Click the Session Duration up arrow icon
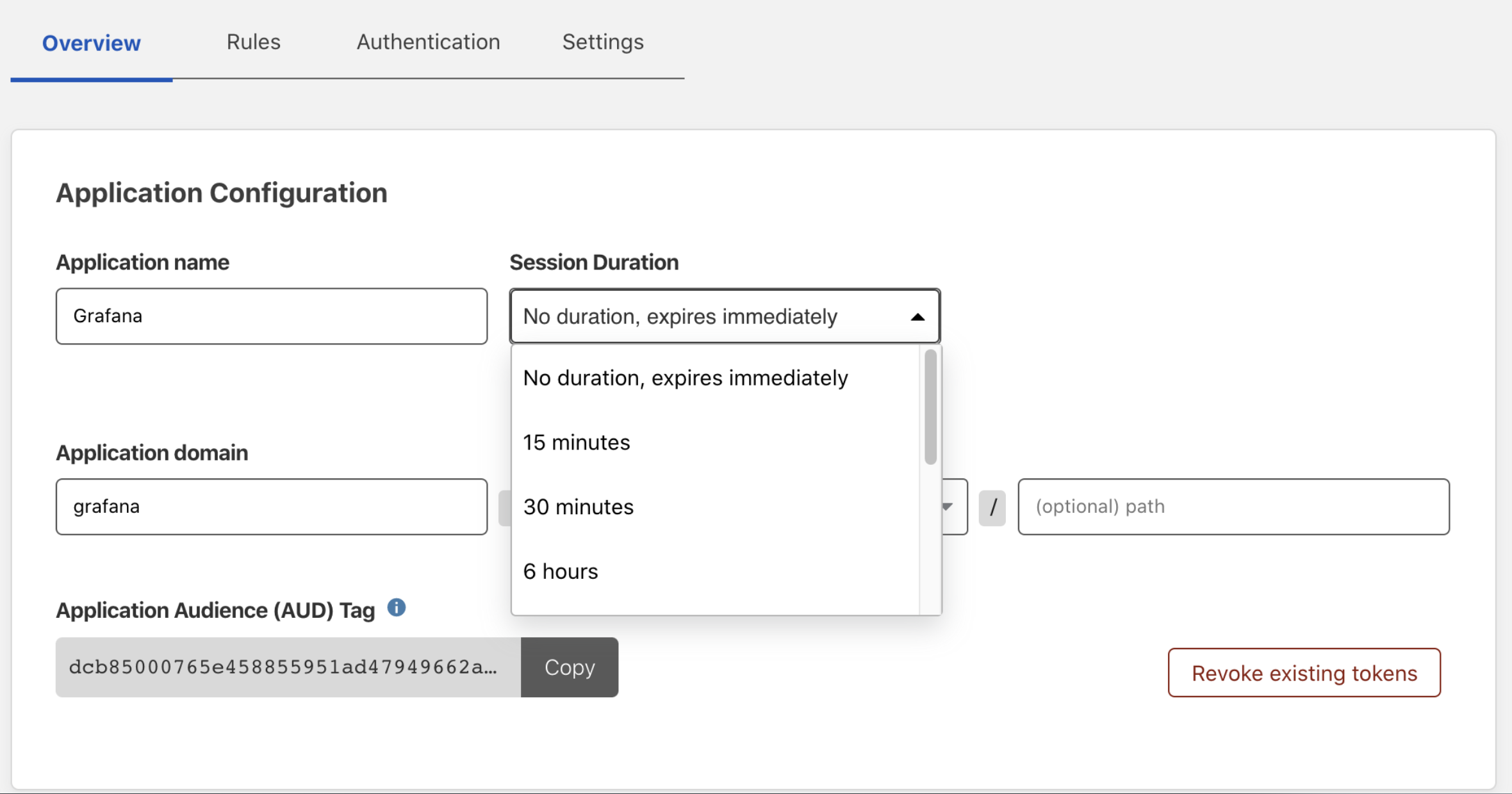Screen dimensions: 1512x794 (917, 317)
